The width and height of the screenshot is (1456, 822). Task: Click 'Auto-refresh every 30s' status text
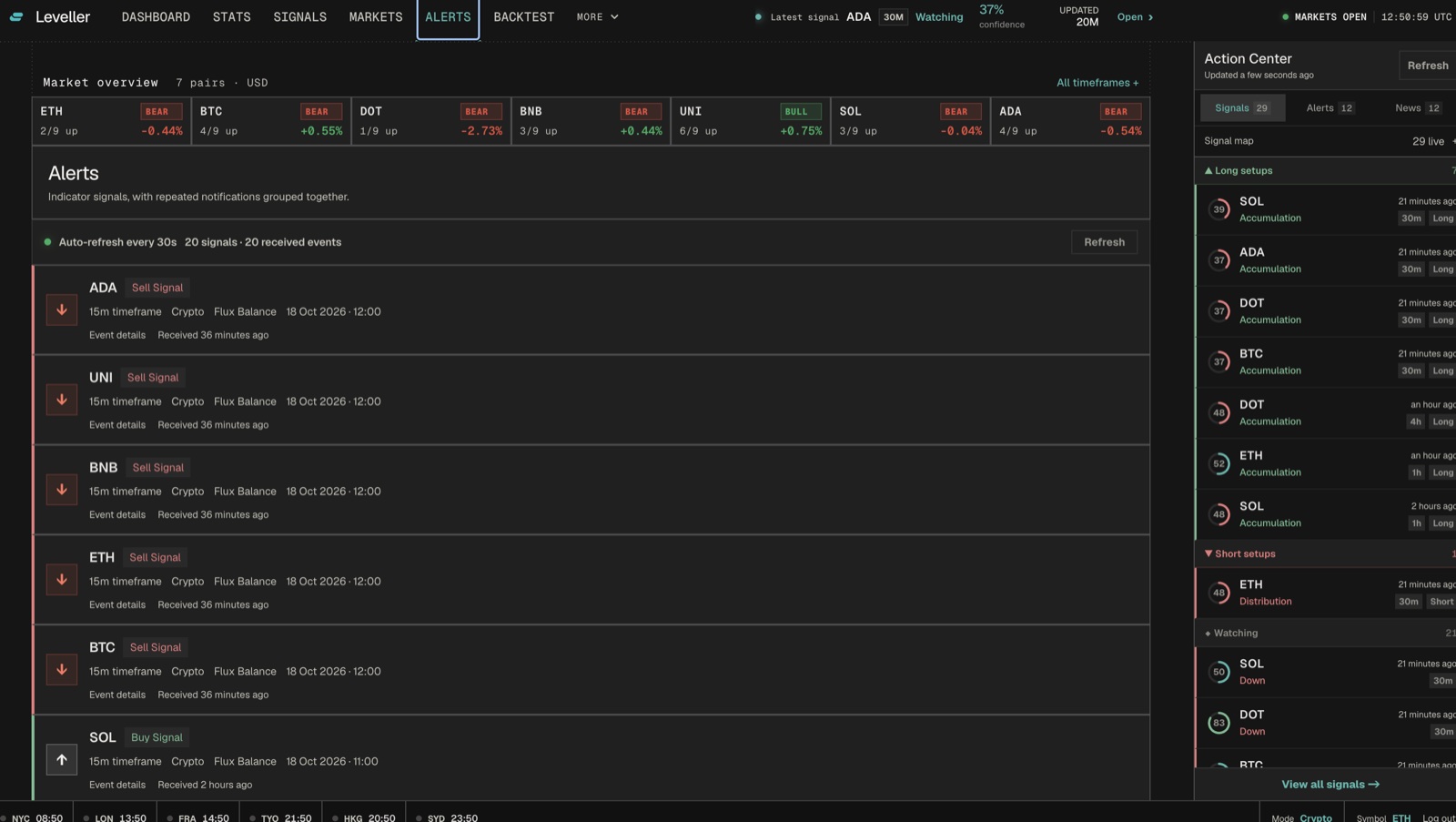click(x=117, y=242)
